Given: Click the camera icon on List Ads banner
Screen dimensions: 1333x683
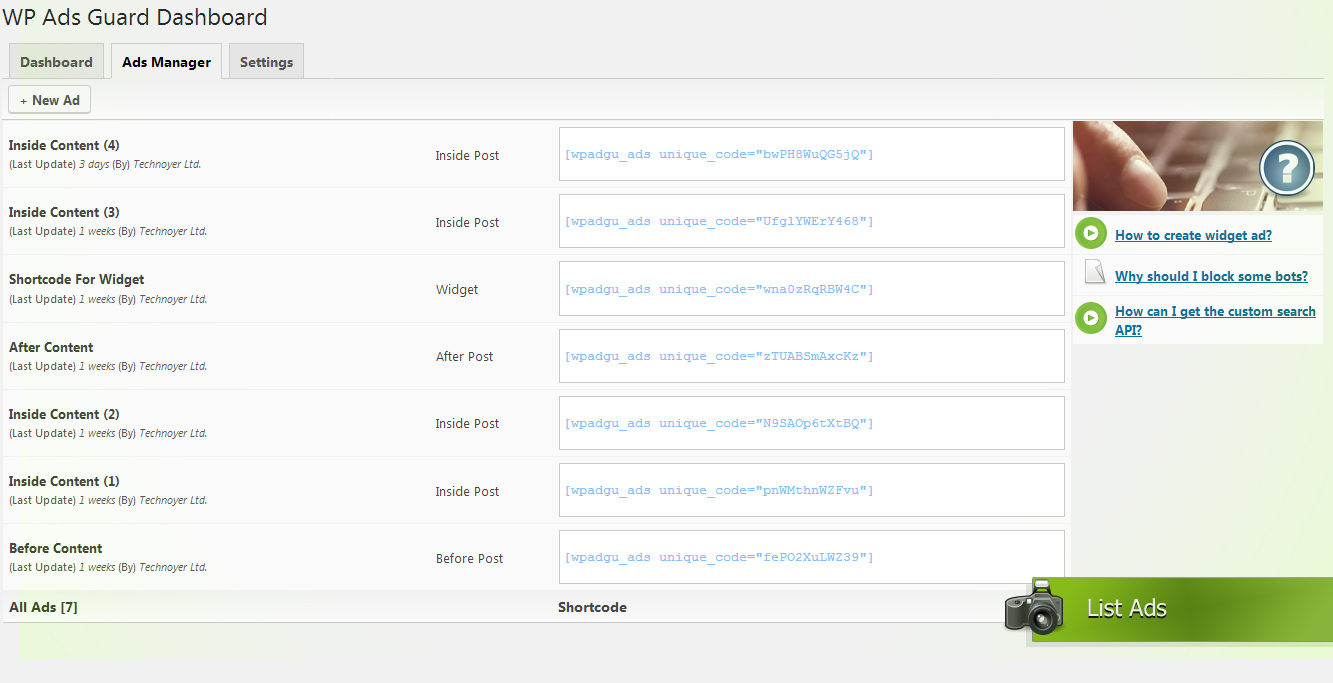Looking at the screenshot, I should point(1034,606).
